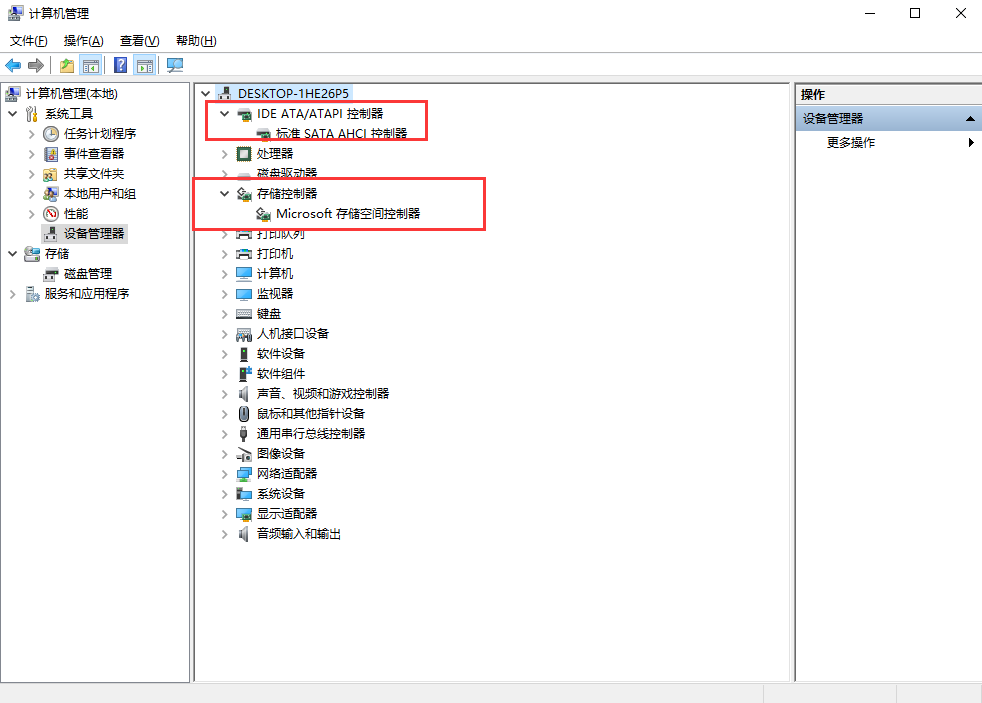This screenshot has width=982, height=703.
Task: Toggle the Show/Hide Action Pane toolbar button
Action: click(145, 66)
